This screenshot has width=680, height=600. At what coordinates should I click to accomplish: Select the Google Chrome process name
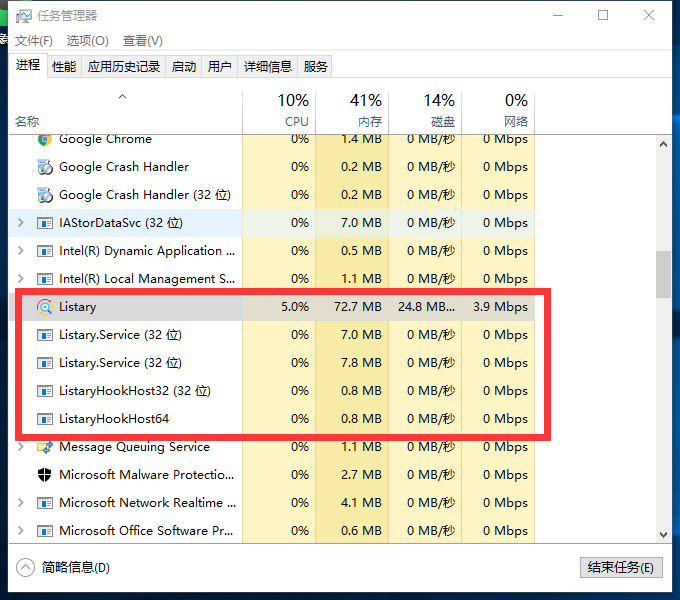(105, 140)
